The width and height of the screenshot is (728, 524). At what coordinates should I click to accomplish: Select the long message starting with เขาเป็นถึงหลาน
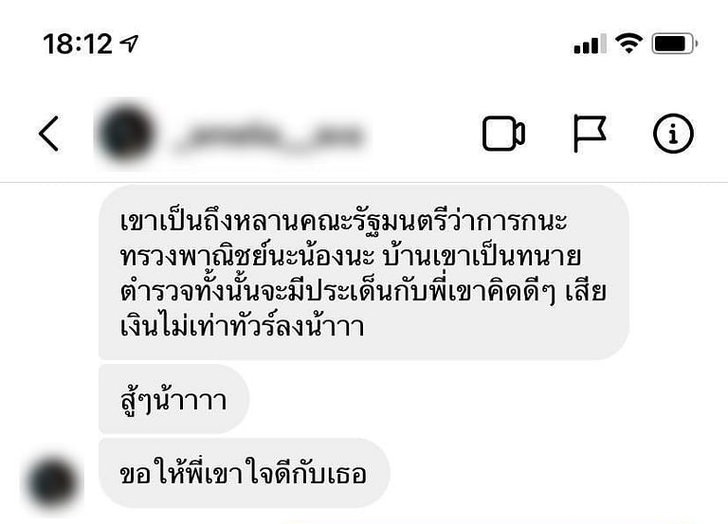tap(364, 273)
